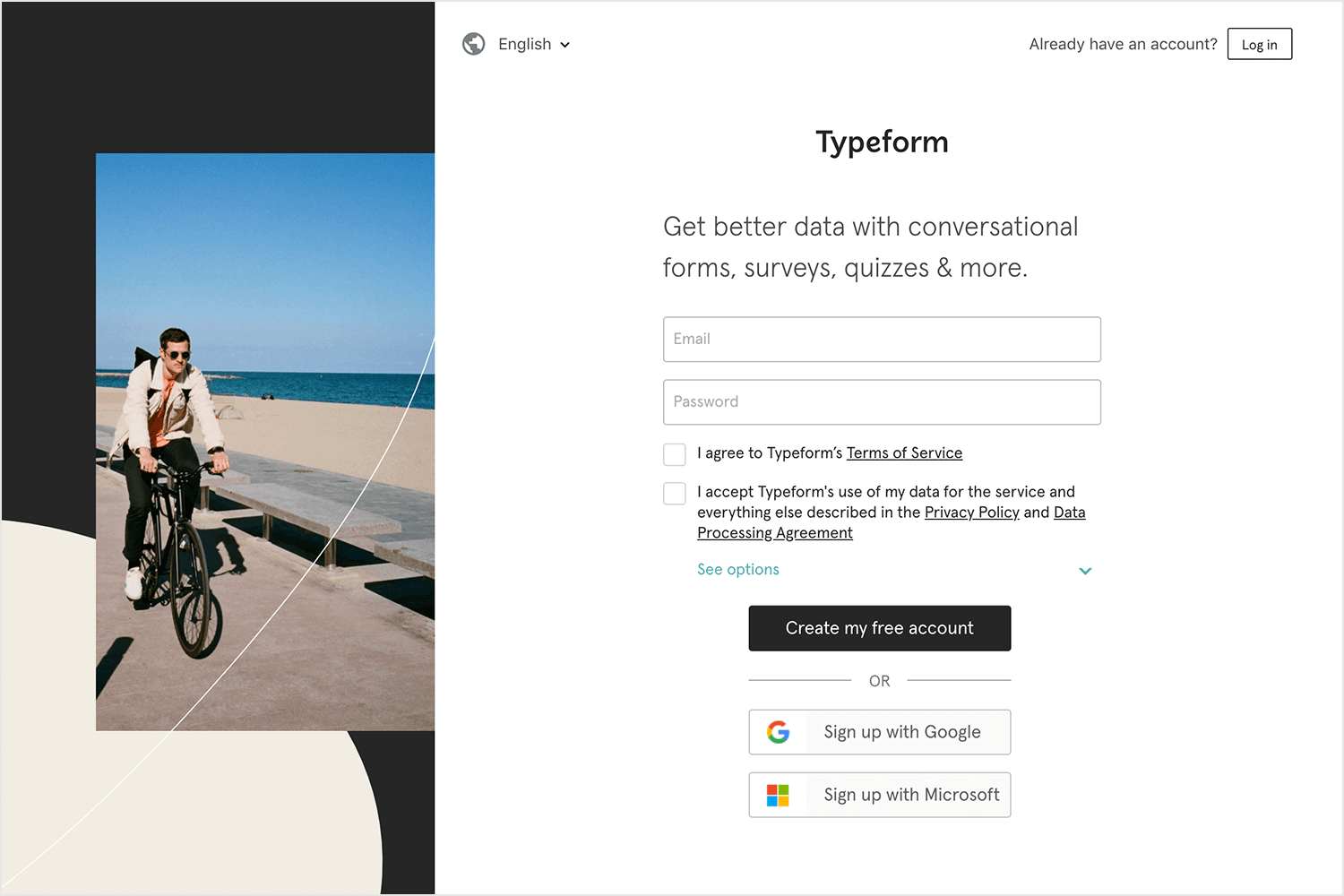Expand the See options section
This screenshot has width=1344, height=896.
tap(738, 569)
